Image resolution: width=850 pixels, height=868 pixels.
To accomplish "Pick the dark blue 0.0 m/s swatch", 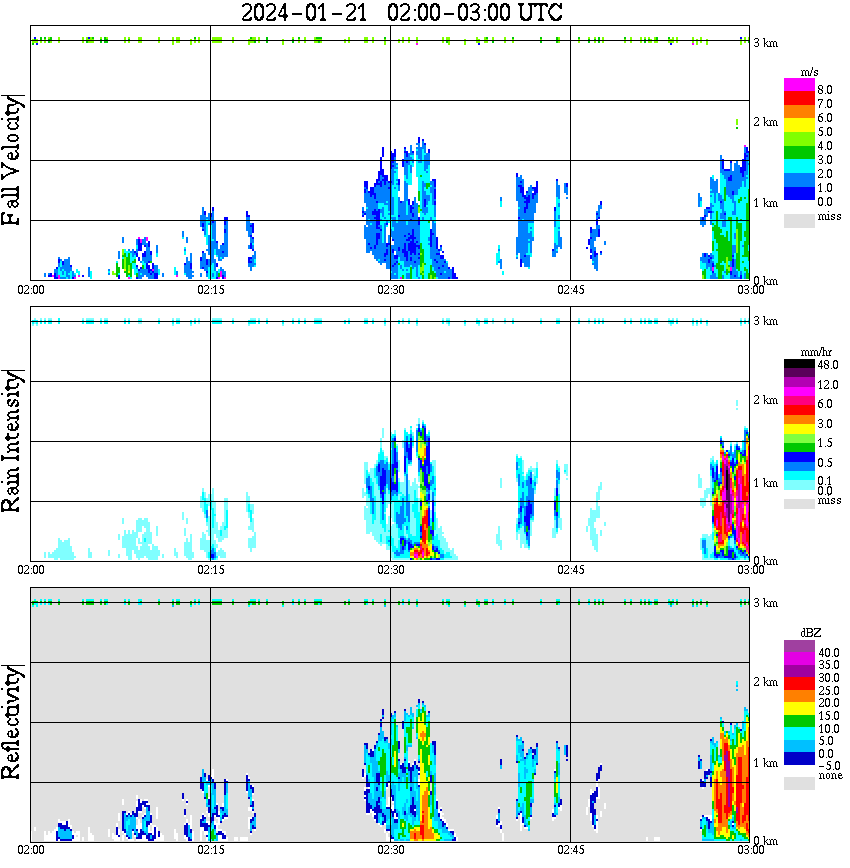I will 799,193.
